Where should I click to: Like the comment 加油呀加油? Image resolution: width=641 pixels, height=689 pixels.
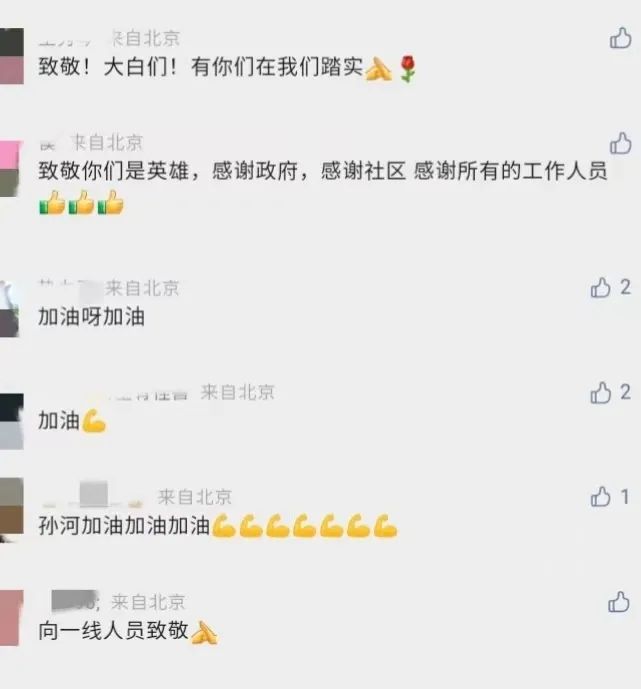pyautogui.click(x=601, y=288)
